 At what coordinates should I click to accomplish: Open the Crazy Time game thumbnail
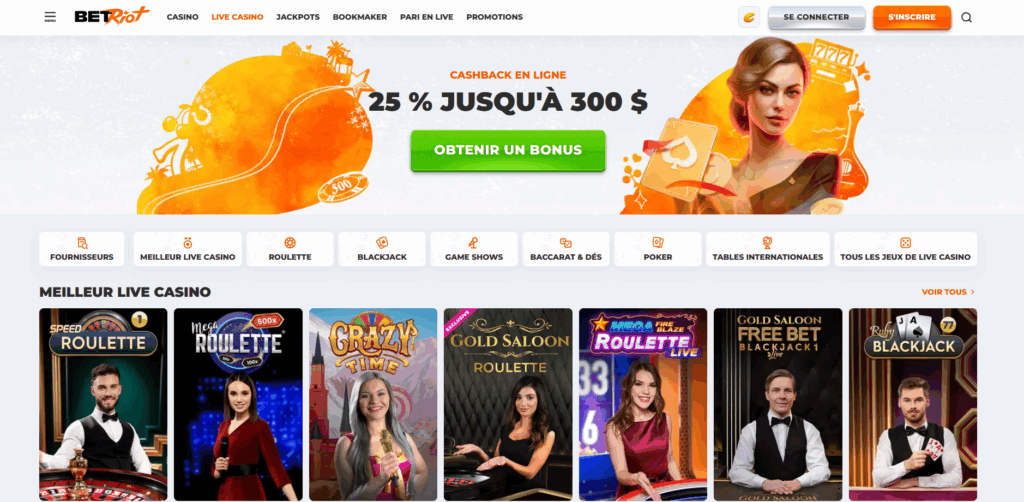coord(373,404)
